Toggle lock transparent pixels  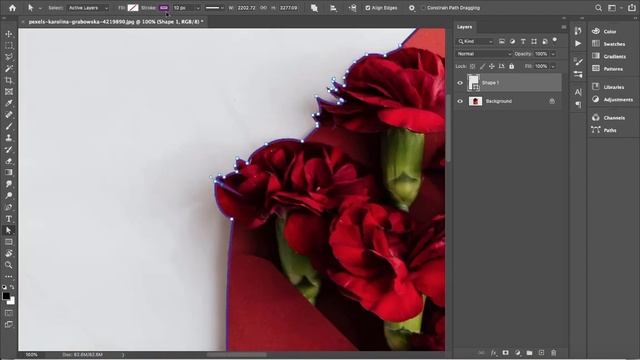(472, 66)
